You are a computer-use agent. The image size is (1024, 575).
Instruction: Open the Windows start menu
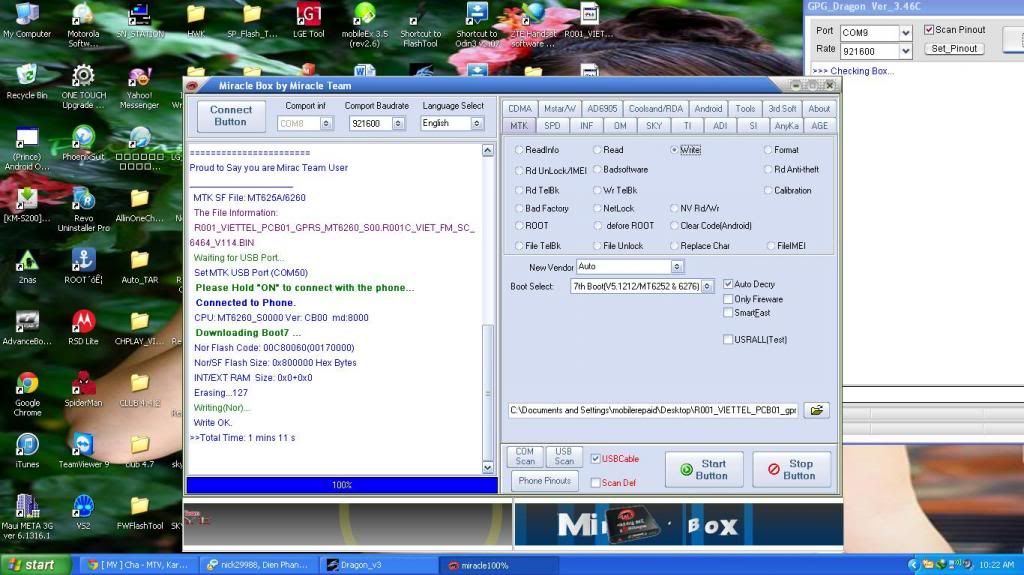pyautogui.click(x=35, y=565)
